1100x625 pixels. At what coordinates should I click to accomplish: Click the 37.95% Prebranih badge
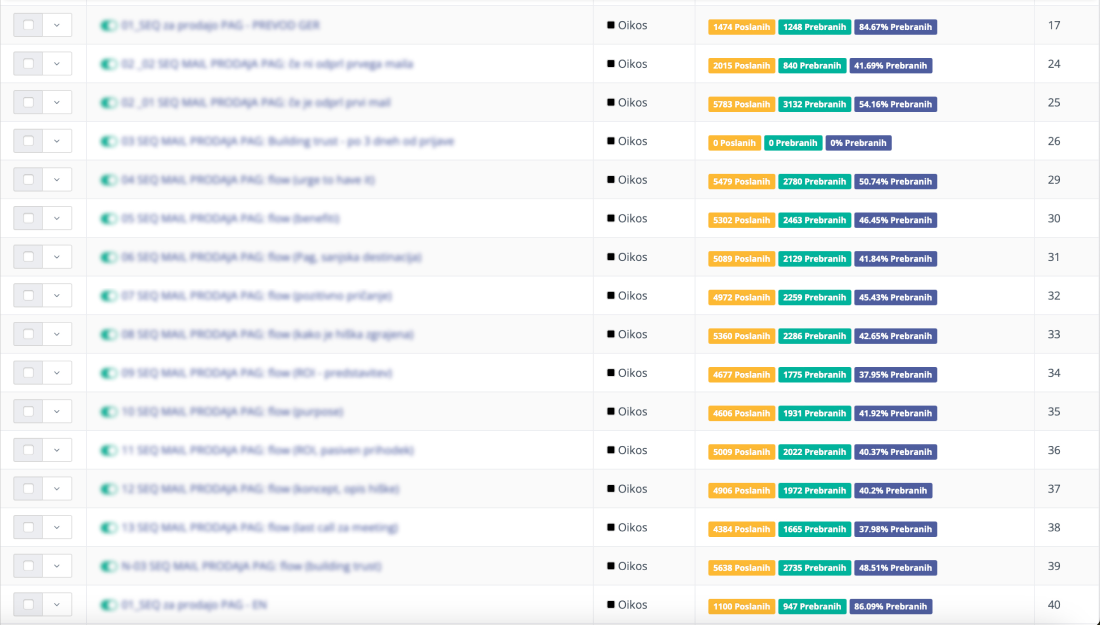click(895, 375)
